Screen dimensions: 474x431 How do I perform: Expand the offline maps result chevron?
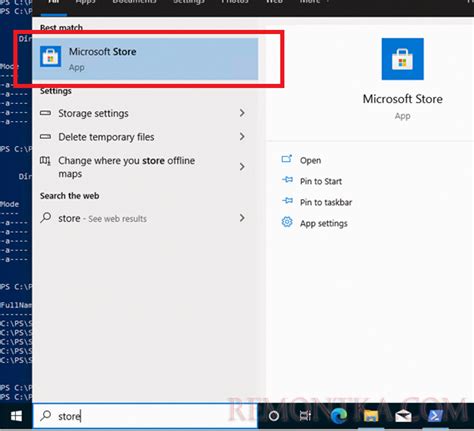pyautogui.click(x=242, y=167)
